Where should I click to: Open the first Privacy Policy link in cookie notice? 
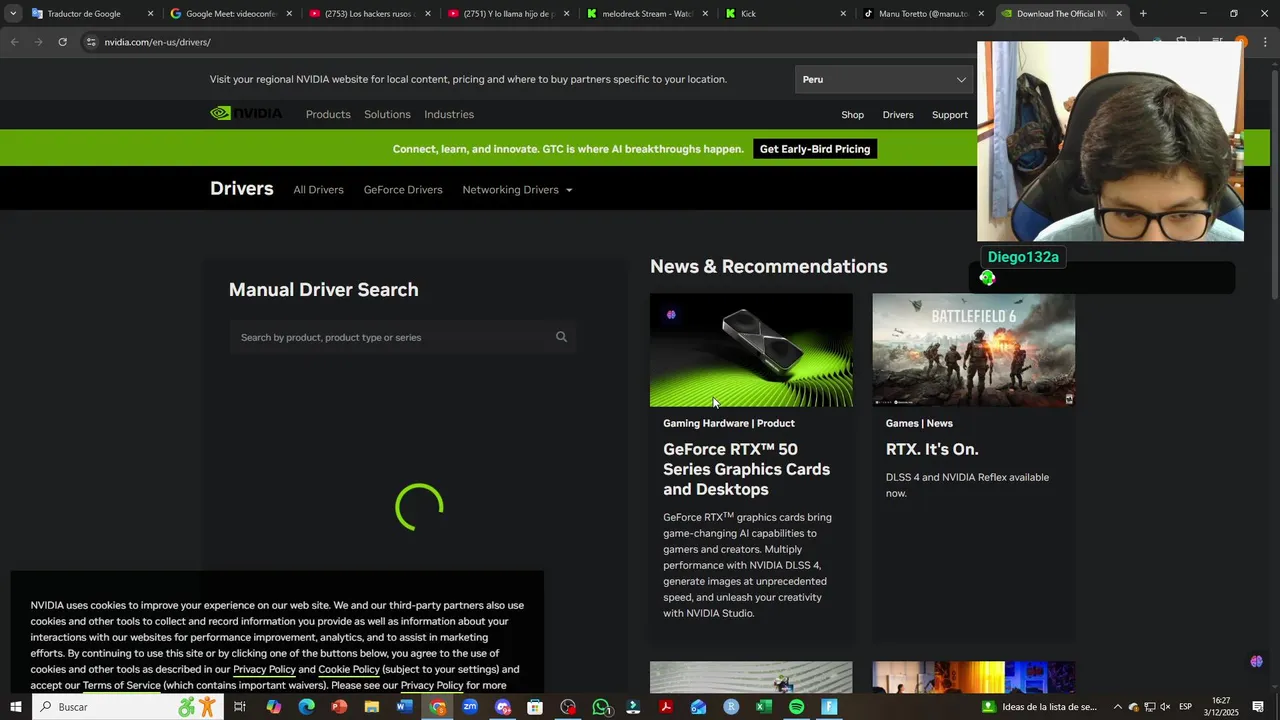pyautogui.click(x=264, y=669)
